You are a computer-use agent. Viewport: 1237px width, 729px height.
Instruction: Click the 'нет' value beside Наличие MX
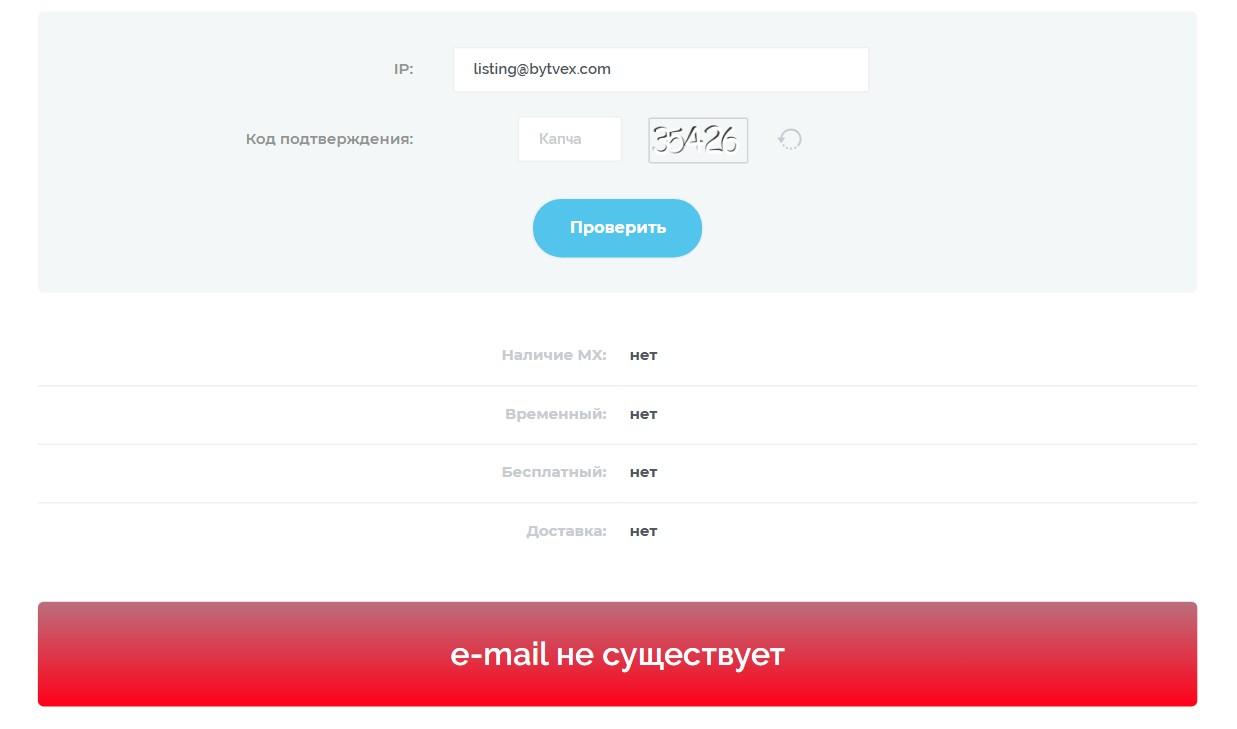coord(643,355)
